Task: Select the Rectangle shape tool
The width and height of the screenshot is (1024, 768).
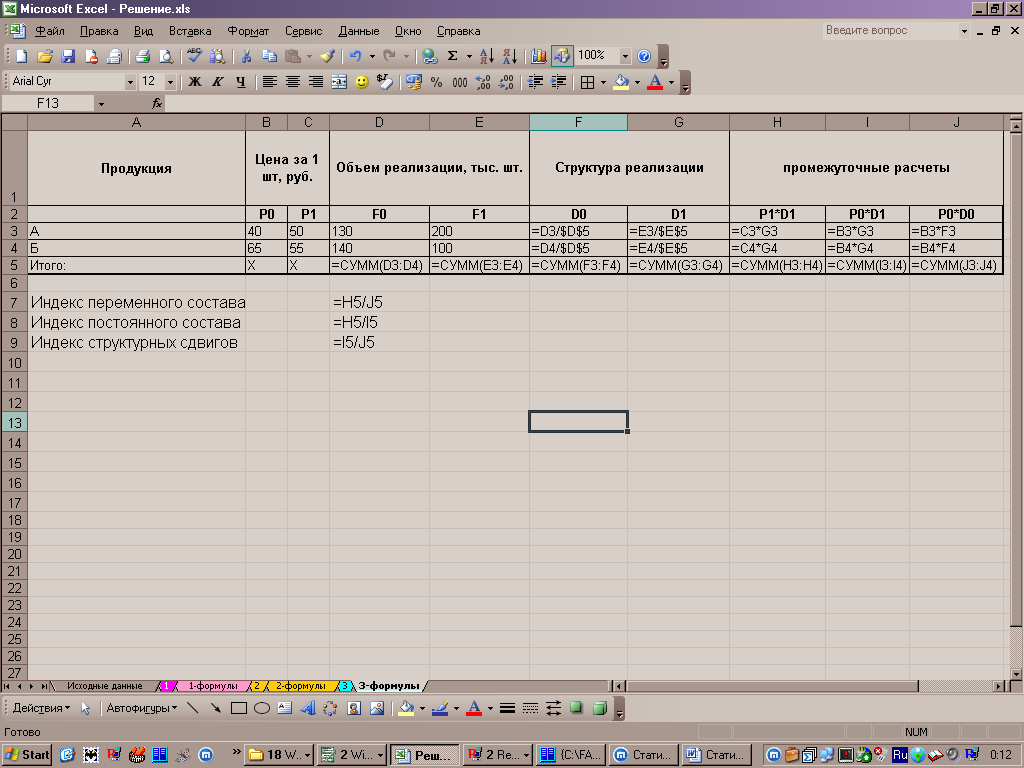Action: point(238,708)
